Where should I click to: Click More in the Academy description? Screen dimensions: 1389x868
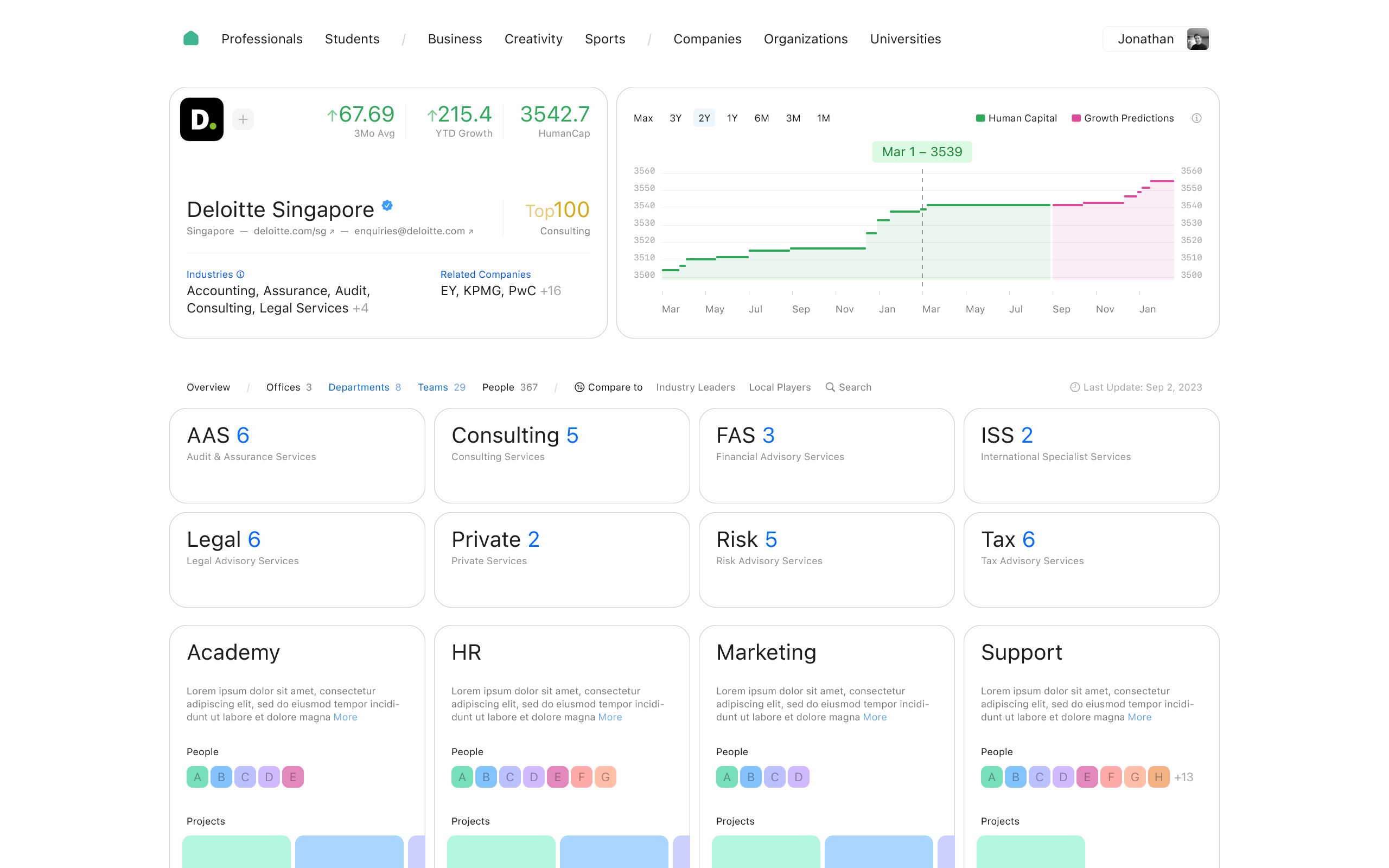(x=345, y=717)
